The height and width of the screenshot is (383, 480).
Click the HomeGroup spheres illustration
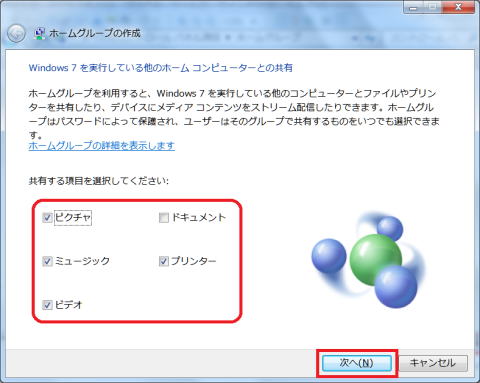368,260
